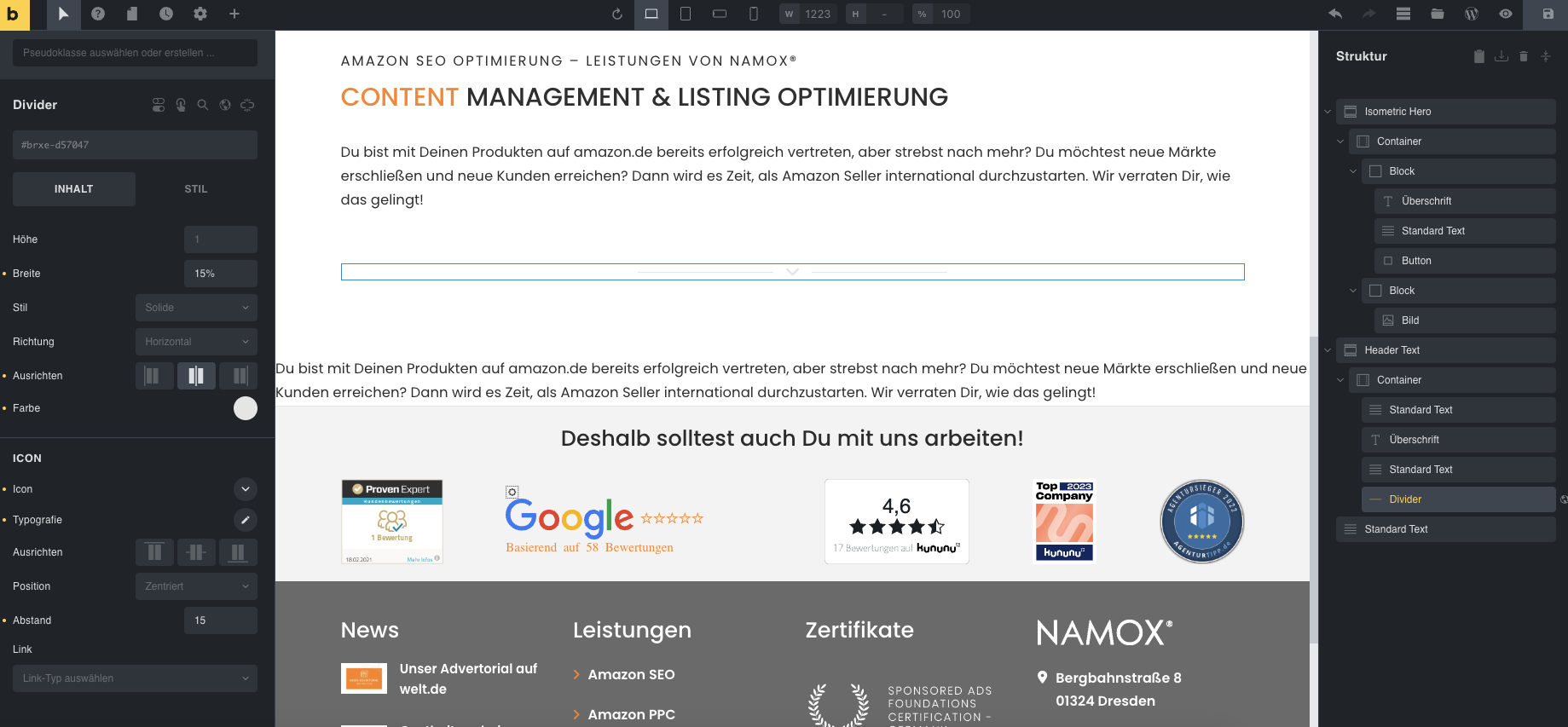Click the WordPress logo icon
The height and width of the screenshot is (727, 1568).
[1472, 14]
